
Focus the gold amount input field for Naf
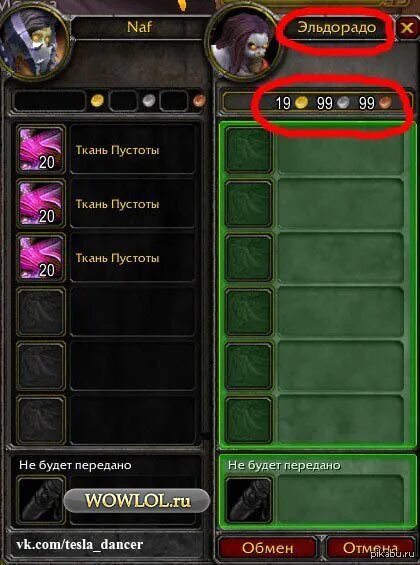[x=50, y=101]
